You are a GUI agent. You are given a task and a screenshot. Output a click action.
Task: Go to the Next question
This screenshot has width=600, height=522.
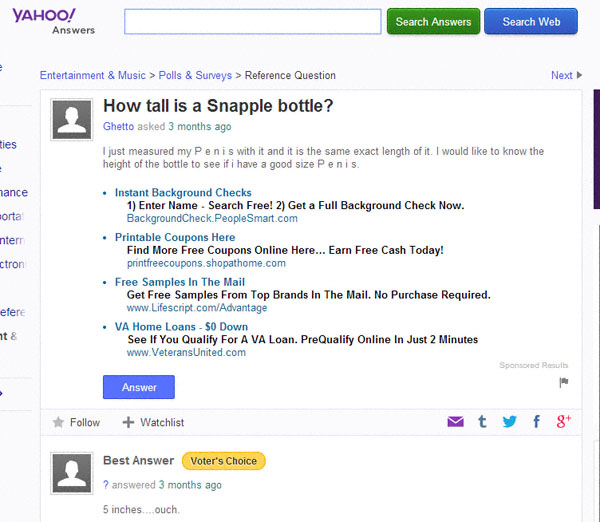click(565, 75)
